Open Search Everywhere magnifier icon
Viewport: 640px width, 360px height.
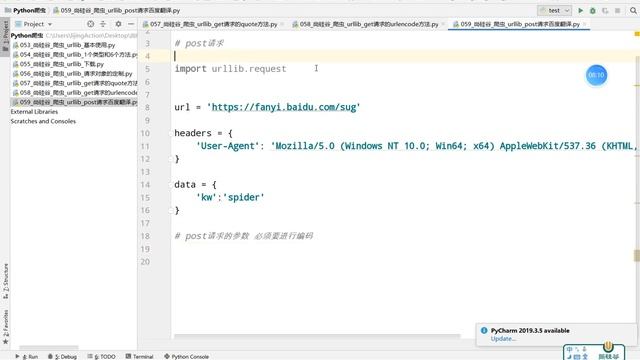tap(633, 11)
